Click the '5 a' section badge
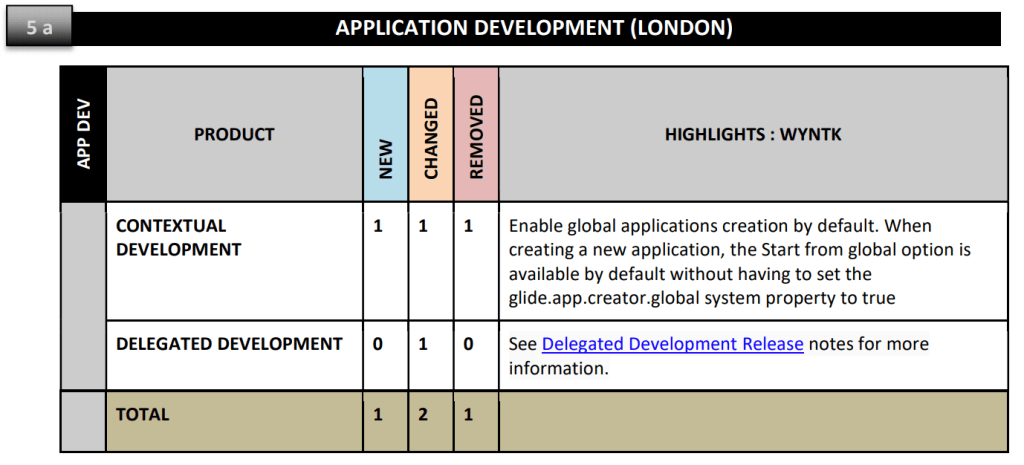This screenshot has height=465, width=1024. tap(39, 28)
